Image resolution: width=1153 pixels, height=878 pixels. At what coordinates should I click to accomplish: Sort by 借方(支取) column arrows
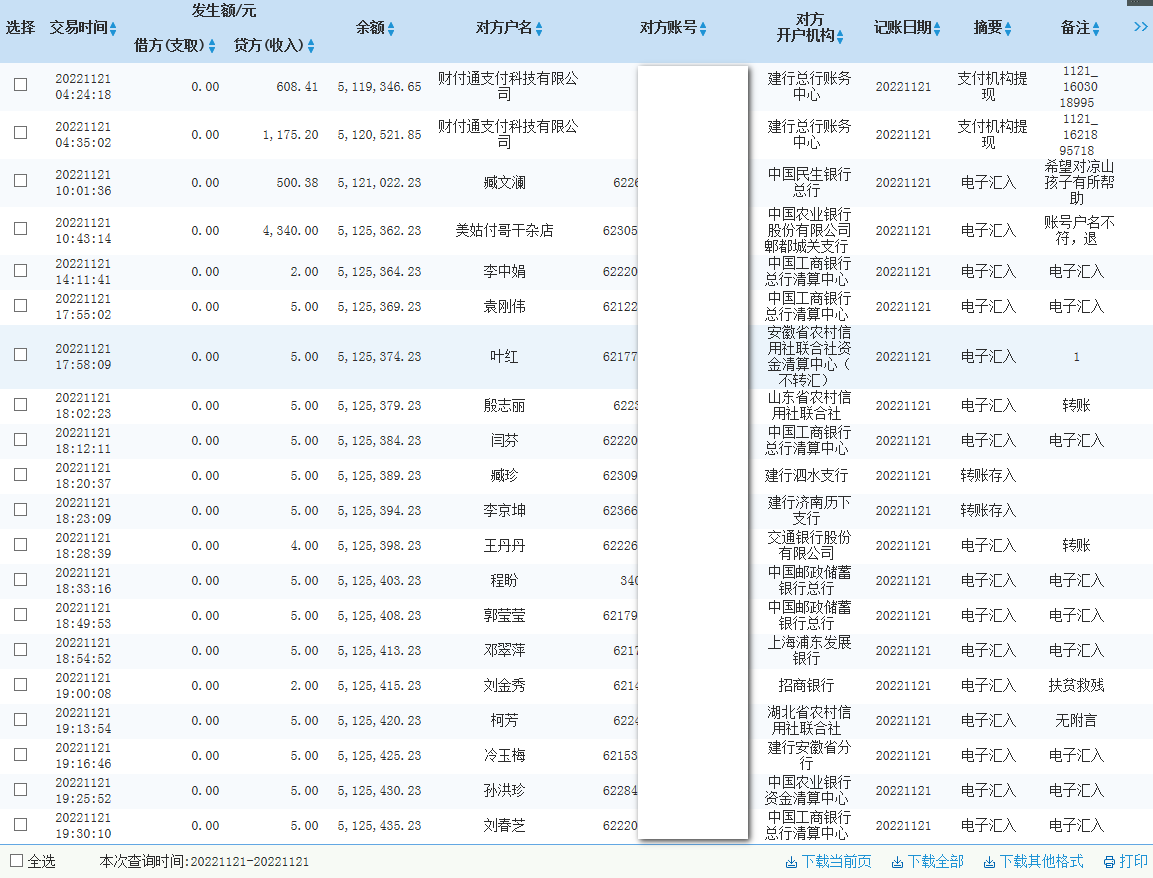(212, 46)
